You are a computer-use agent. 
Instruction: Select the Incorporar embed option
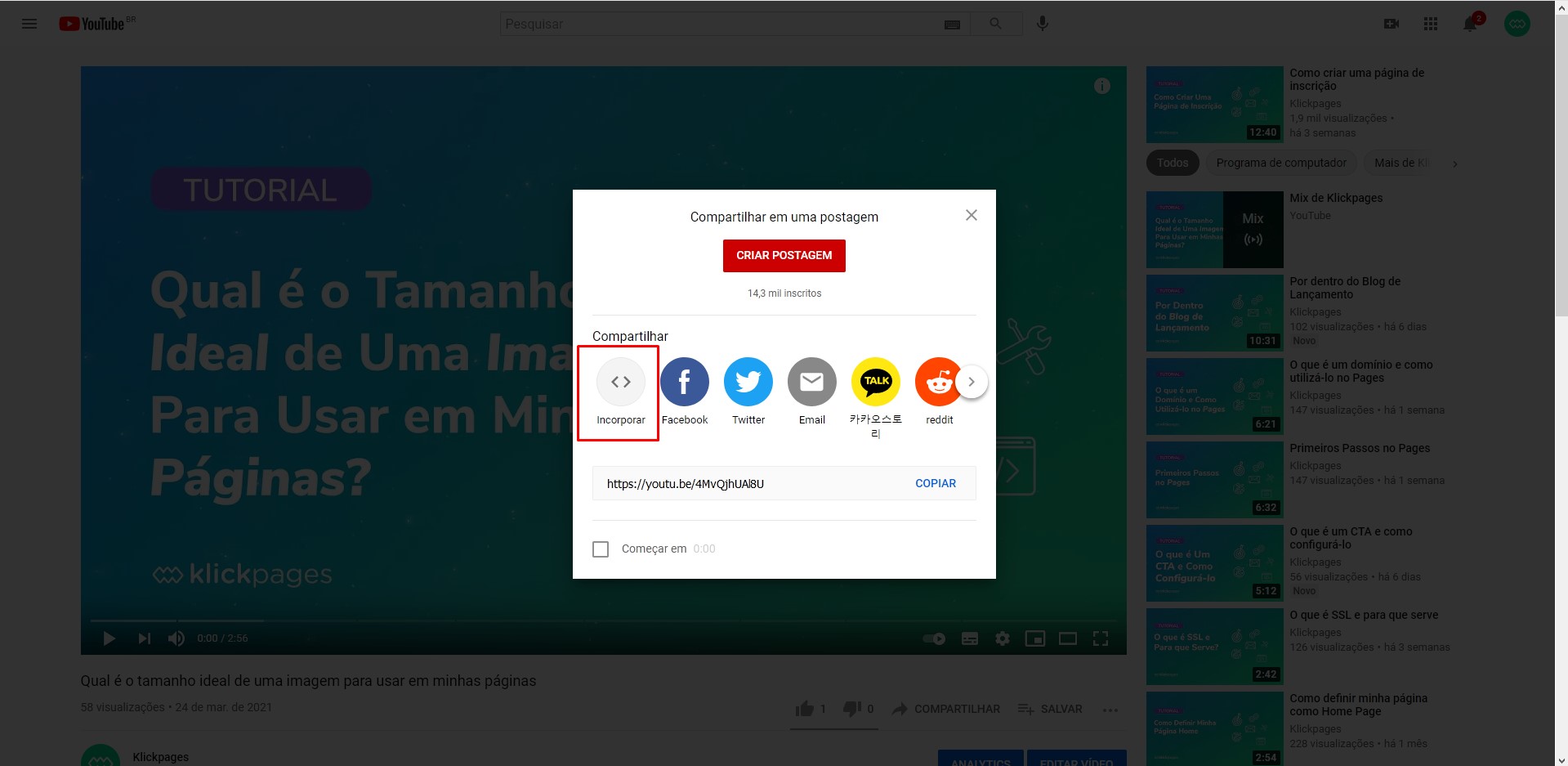point(621,393)
